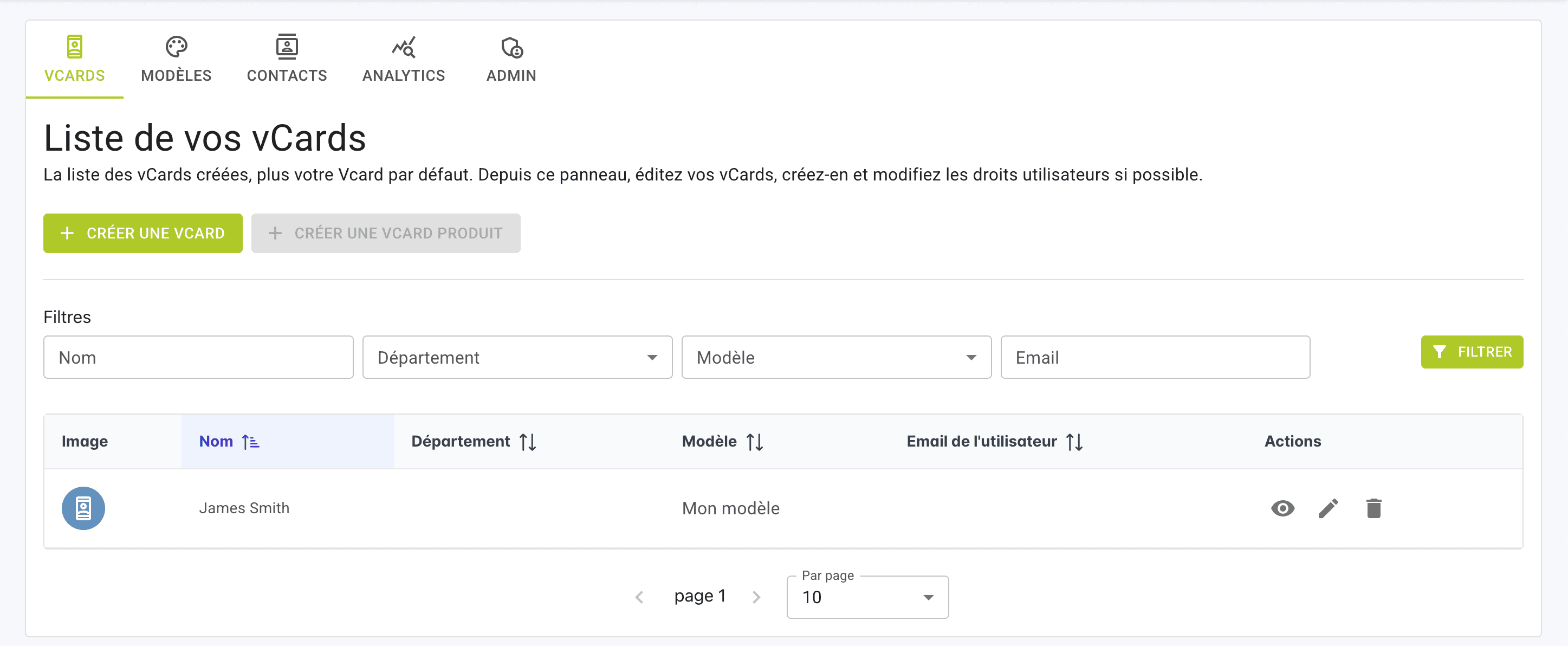1568x646 pixels.
Task: Switch to the Modèles tab
Action: pyautogui.click(x=176, y=59)
